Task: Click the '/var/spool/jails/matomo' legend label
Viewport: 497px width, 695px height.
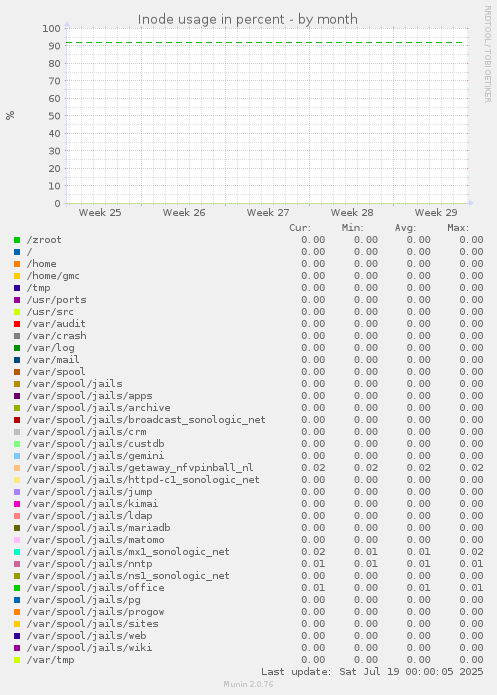Action: point(95,539)
